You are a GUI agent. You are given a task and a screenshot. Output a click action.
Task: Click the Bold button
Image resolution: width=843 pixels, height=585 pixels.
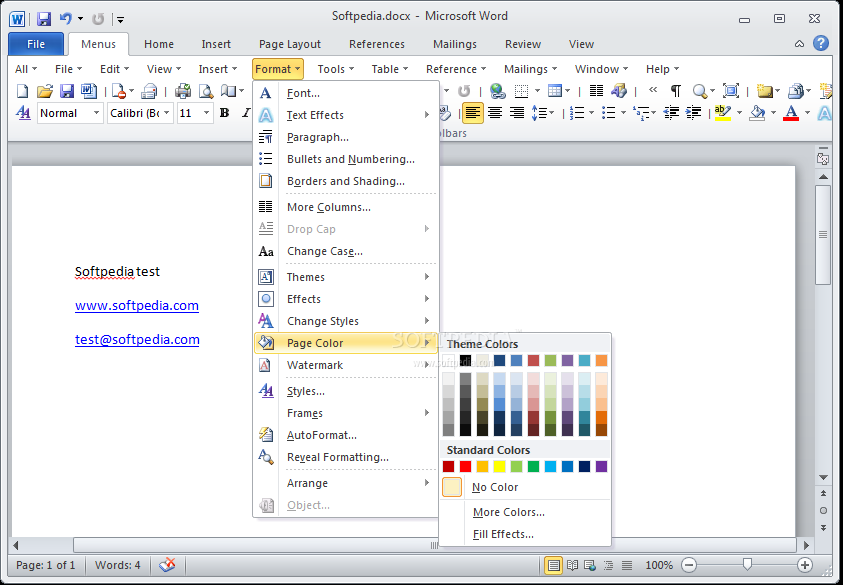point(224,113)
